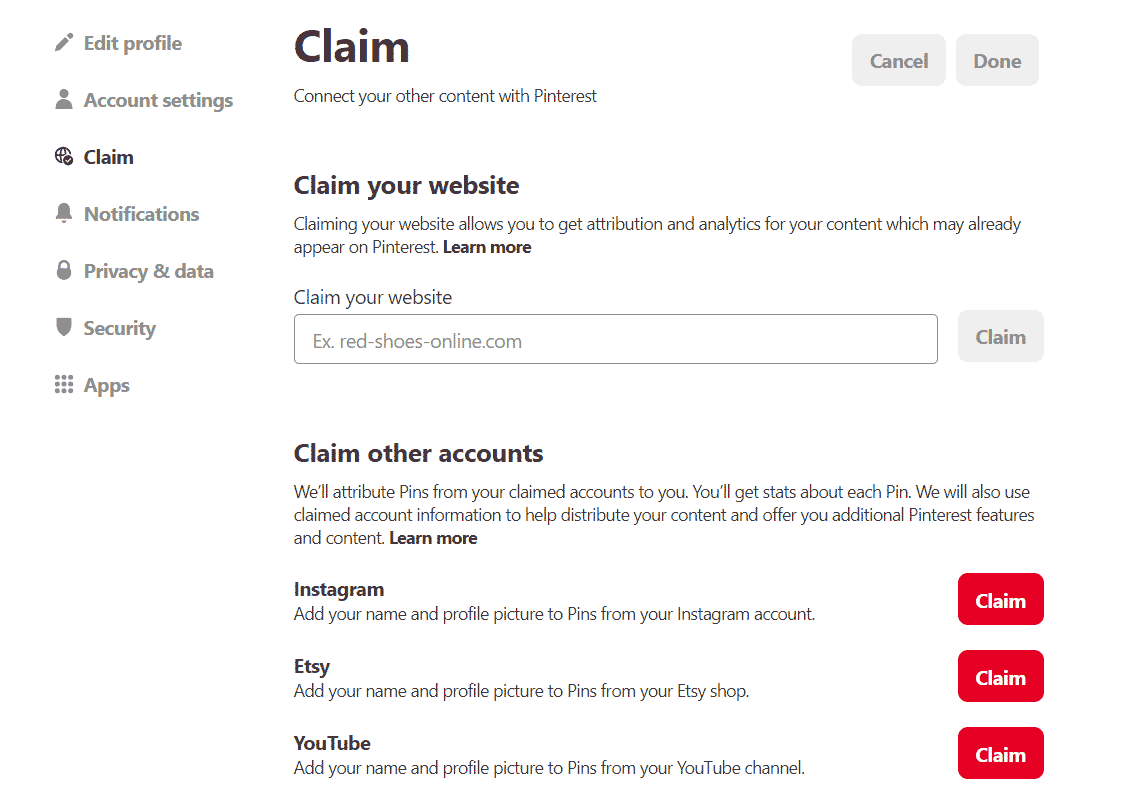Click the gray Claim website button

click(1000, 337)
